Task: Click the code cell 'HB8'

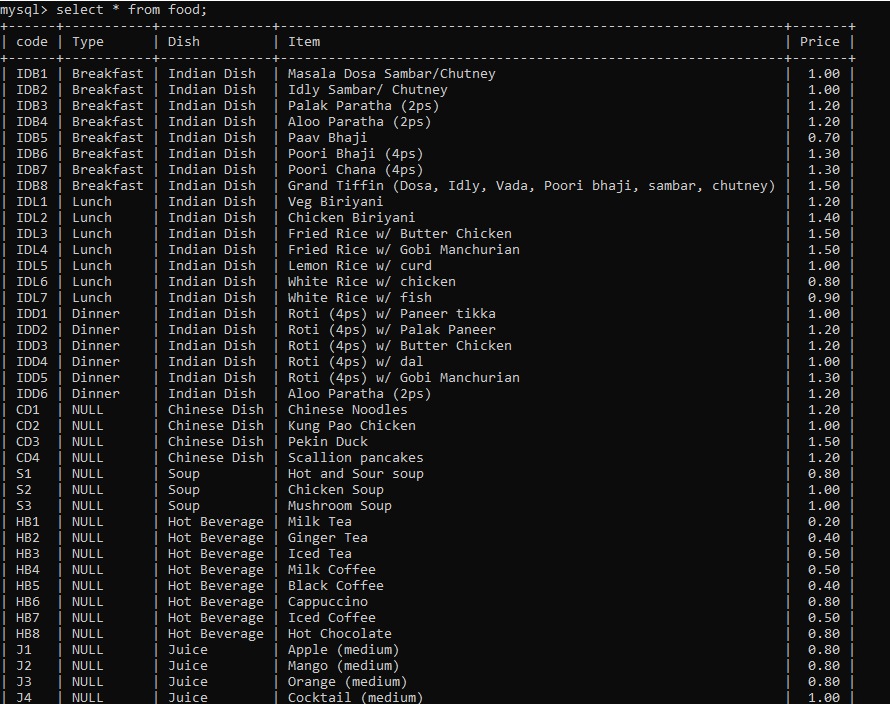Action: (x=28, y=633)
